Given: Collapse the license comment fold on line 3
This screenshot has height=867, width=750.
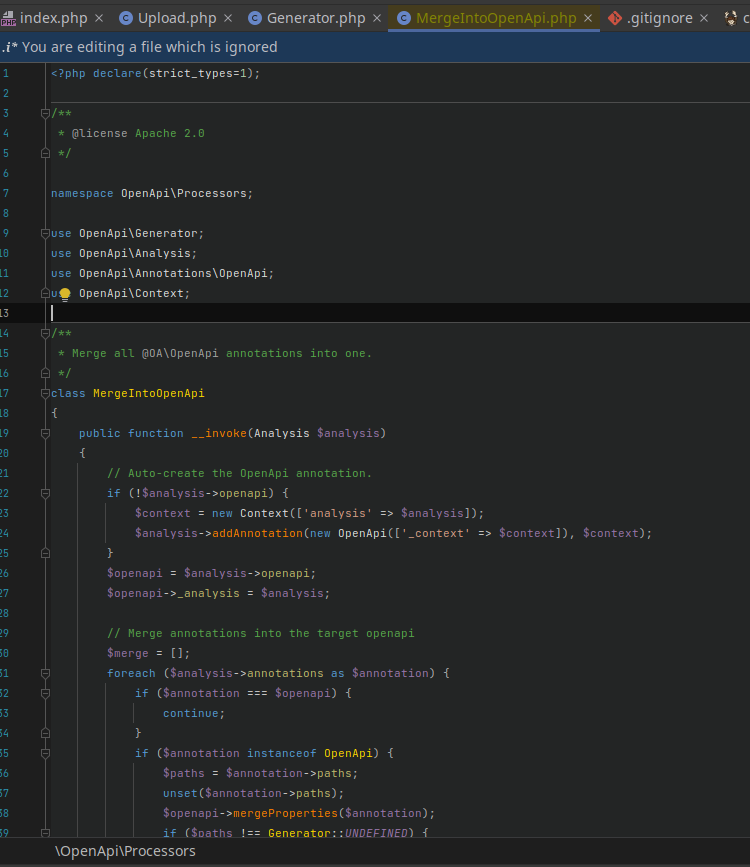Looking at the screenshot, I should pos(44,113).
